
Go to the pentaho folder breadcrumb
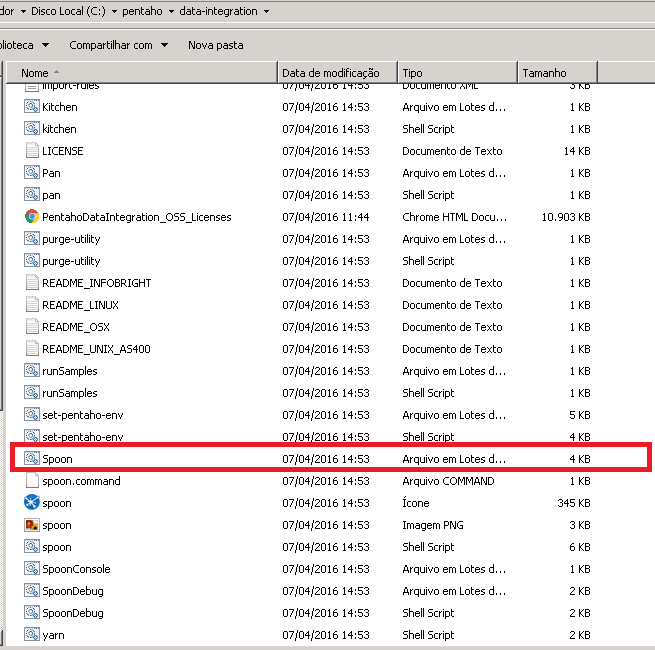pyautogui.click(x=142, y=11)
